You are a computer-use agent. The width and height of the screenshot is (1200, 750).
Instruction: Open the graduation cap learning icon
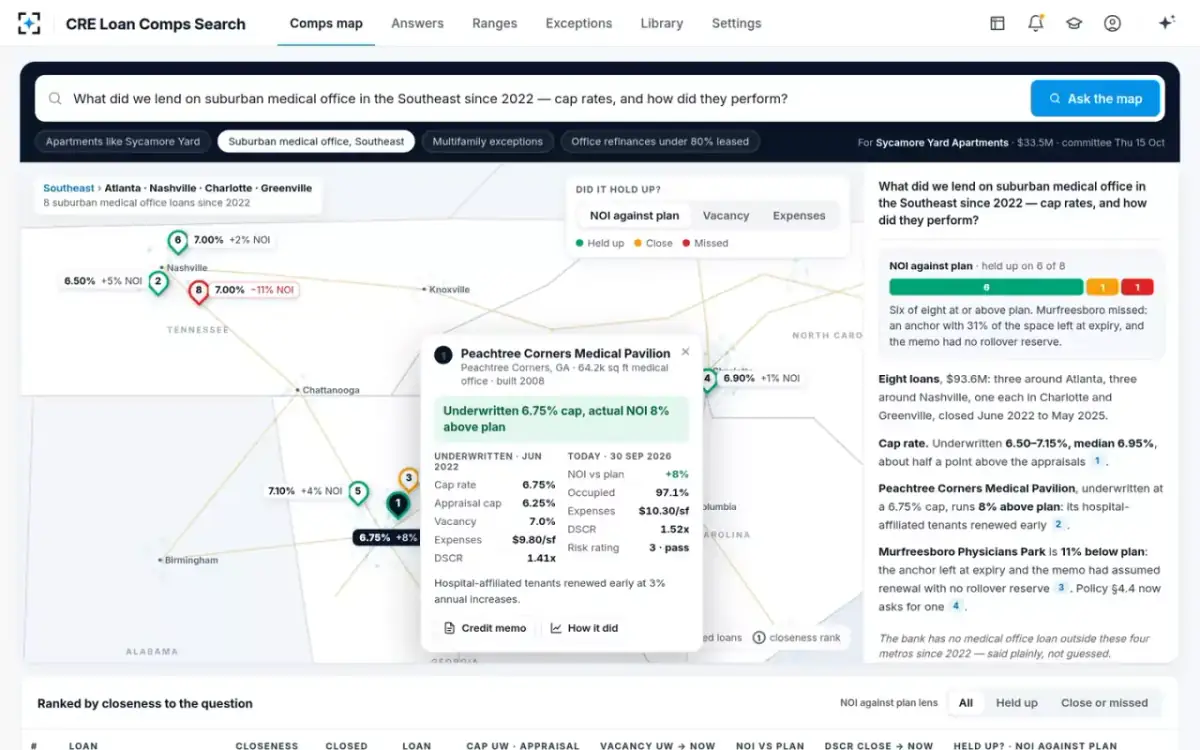(x=1074, y=23)
